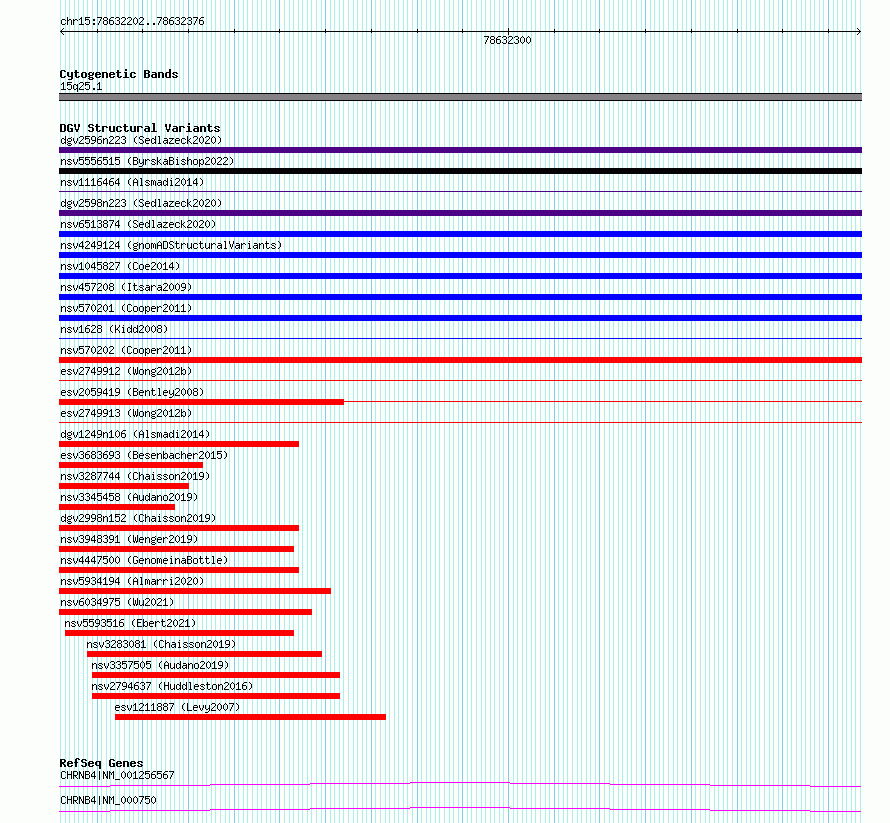Click the red bar for esv3683693
The width and height of the screenshot is (890, 823).
pos(131,465)
